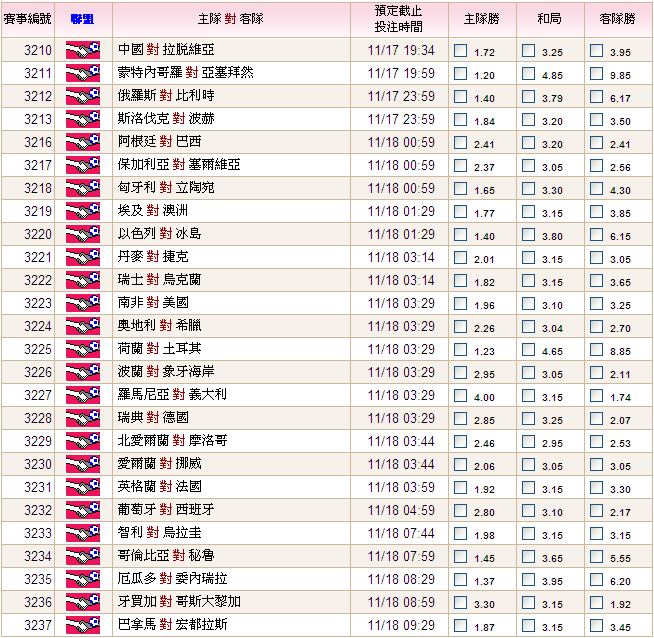Check draw 3.10 for 葡萄牙 對 西班牙

[528, 510]
